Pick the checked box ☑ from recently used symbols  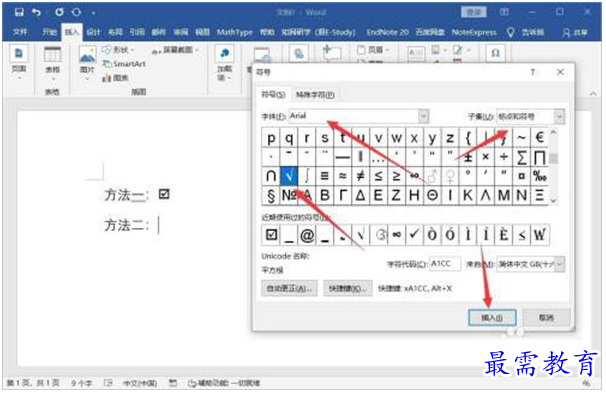(271, 235)
